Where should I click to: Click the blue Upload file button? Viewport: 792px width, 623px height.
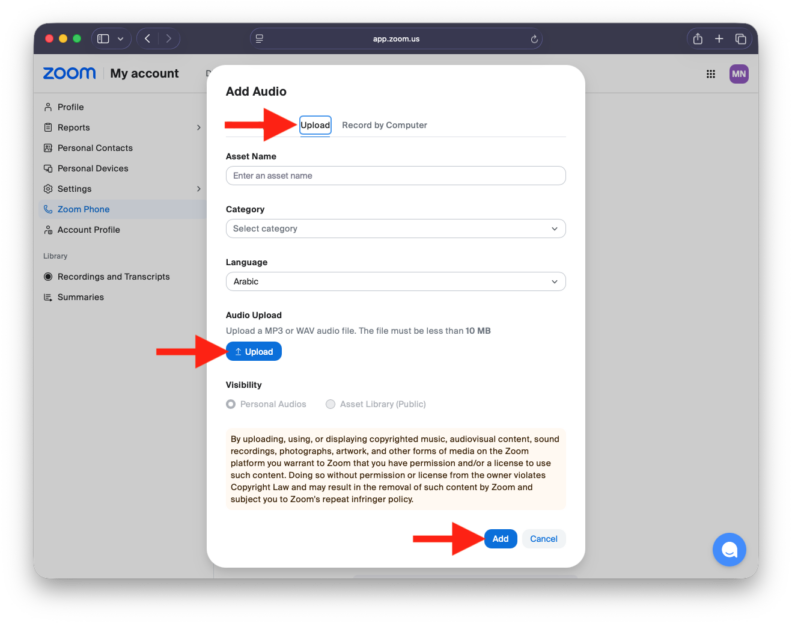[254, 351]
